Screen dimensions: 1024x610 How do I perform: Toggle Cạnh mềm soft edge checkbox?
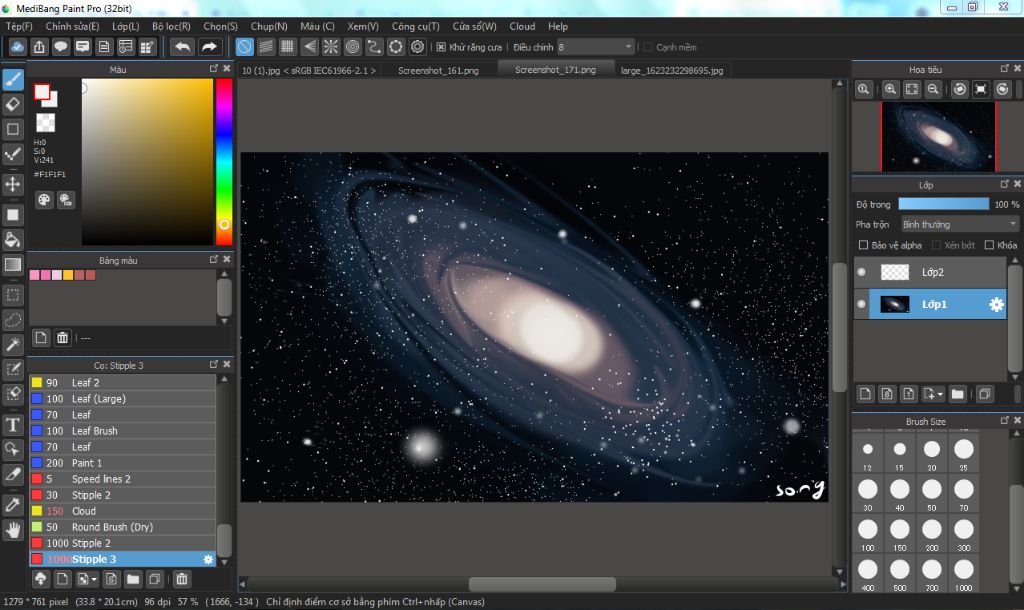pyautogui.click(x=648, y=47)
